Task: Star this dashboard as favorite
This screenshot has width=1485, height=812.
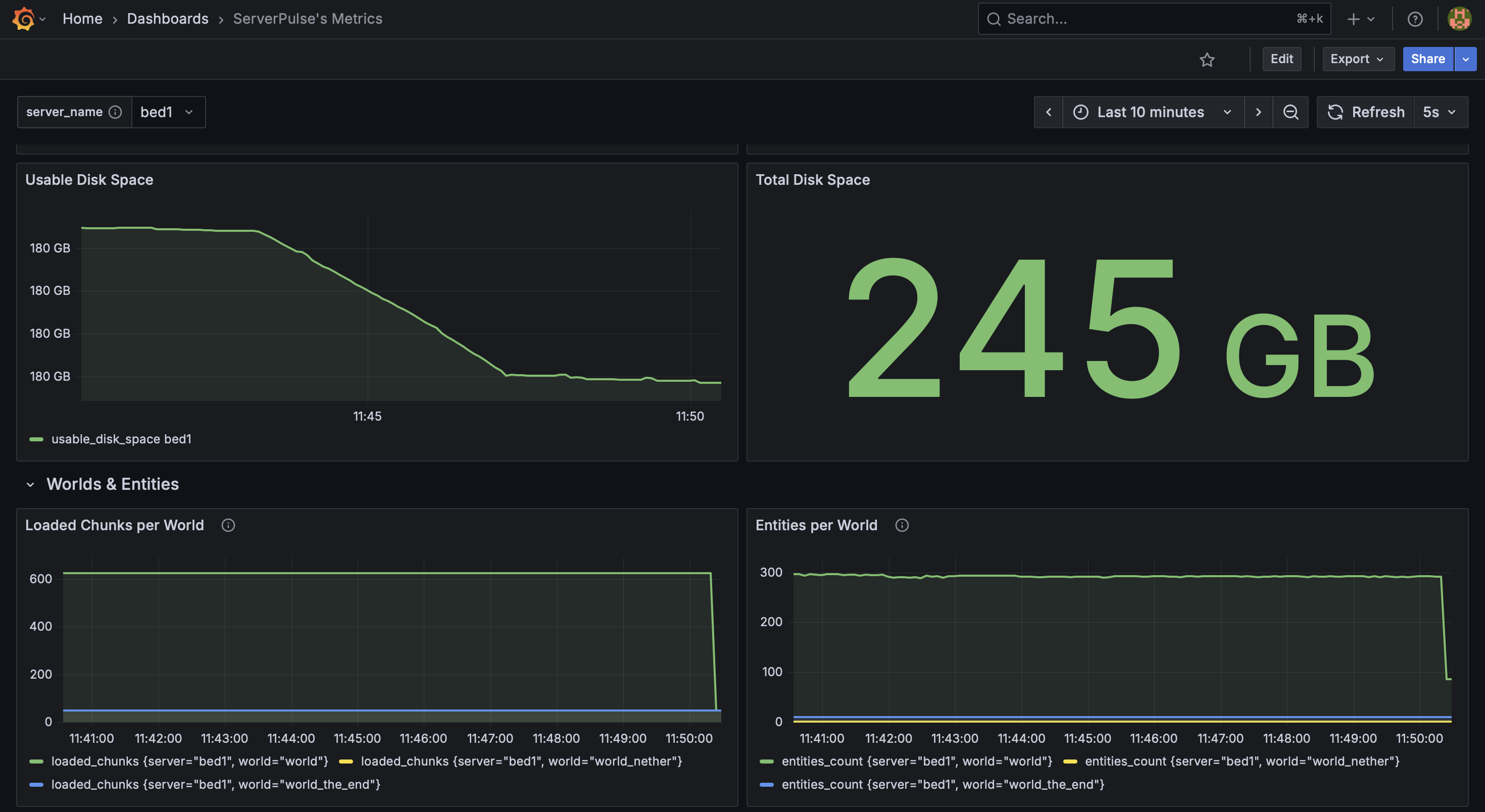Action: point(1207,60)
